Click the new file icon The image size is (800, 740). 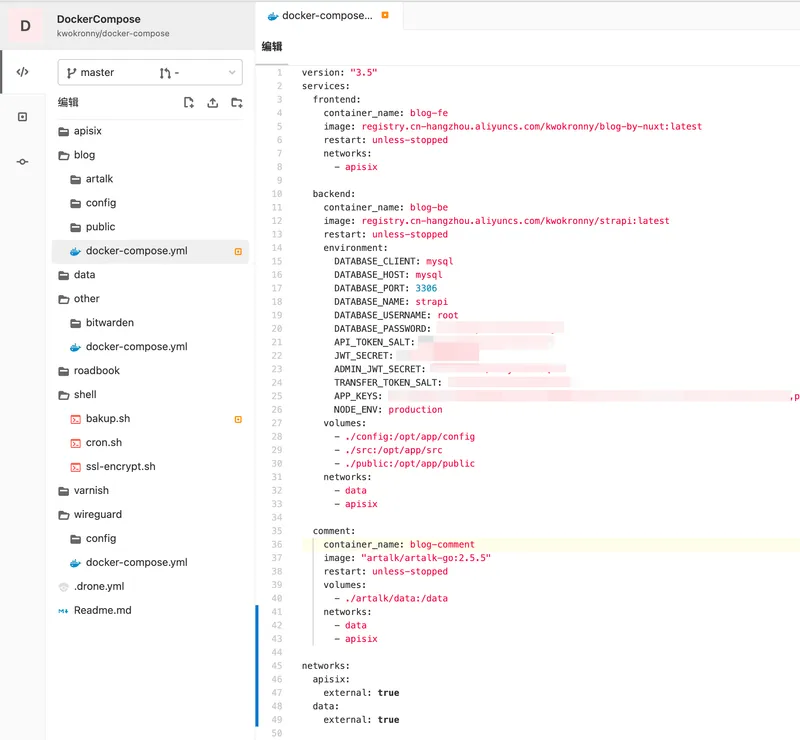click(x=189, y=102)
